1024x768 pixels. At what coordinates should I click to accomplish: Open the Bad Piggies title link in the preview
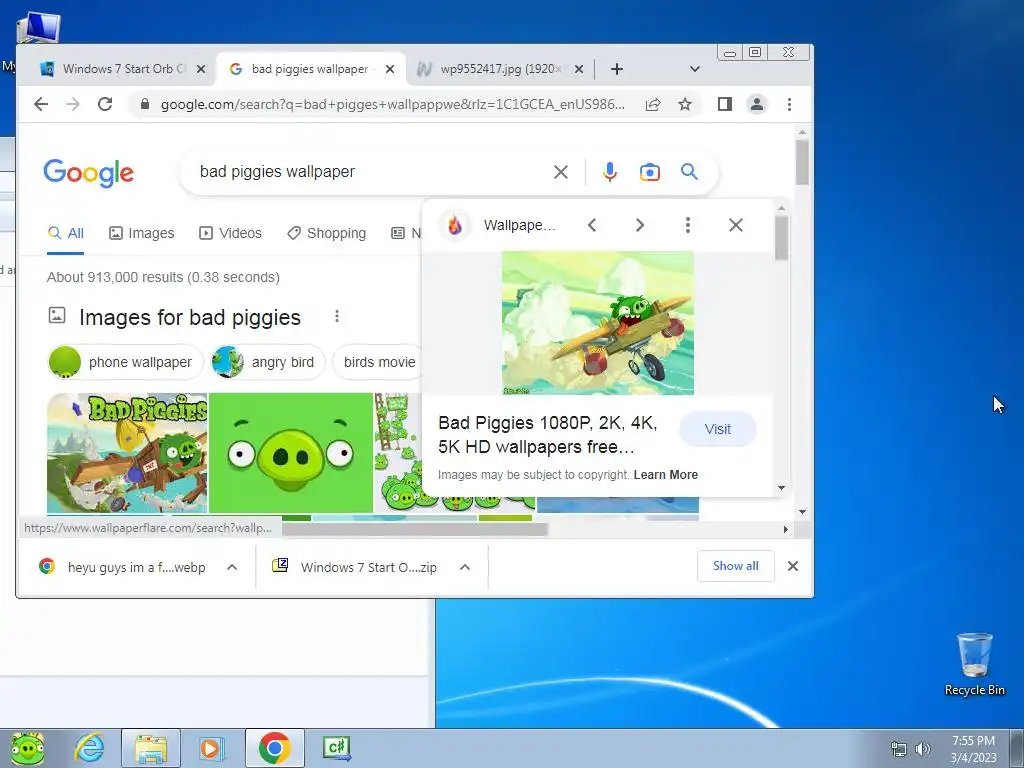click(548, 435)
